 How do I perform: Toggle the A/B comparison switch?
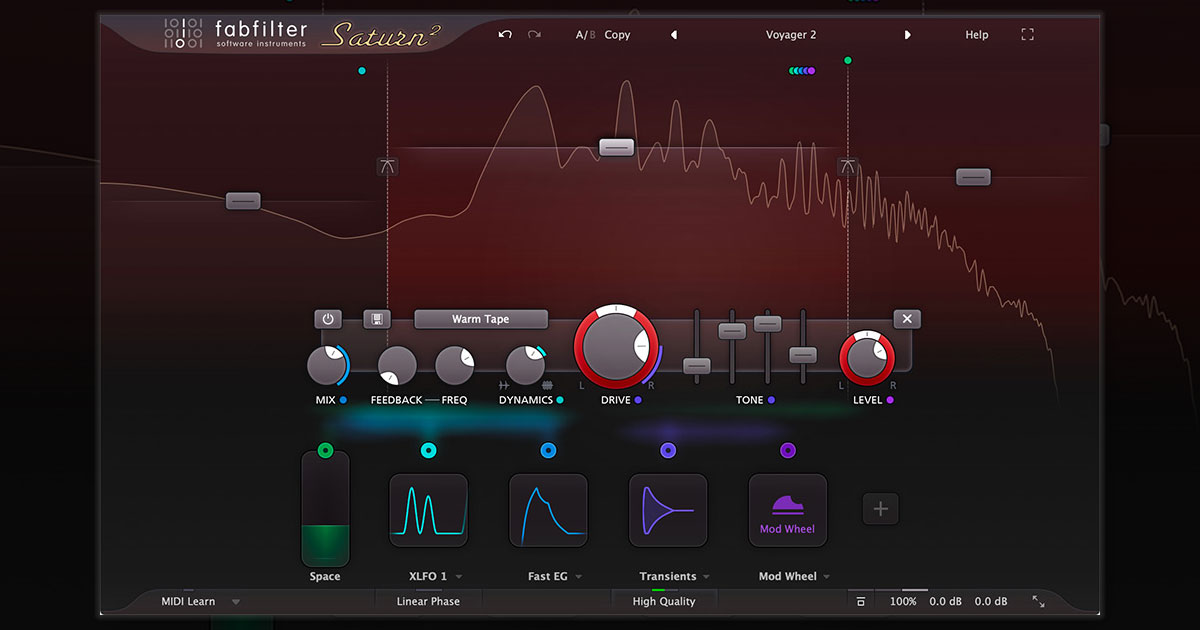(x=585, y=35)
